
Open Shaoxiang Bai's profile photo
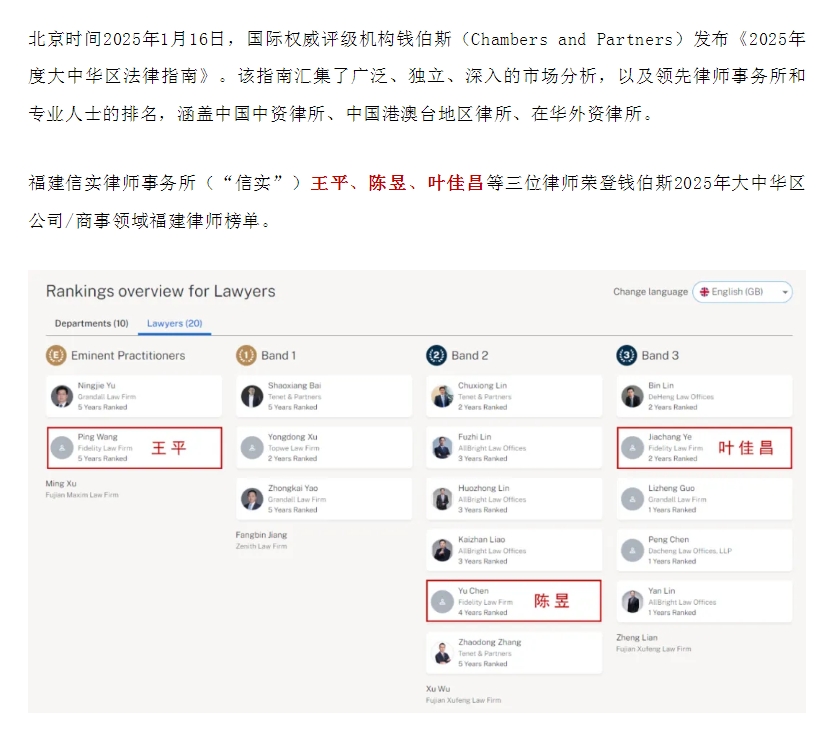point(252,396)
